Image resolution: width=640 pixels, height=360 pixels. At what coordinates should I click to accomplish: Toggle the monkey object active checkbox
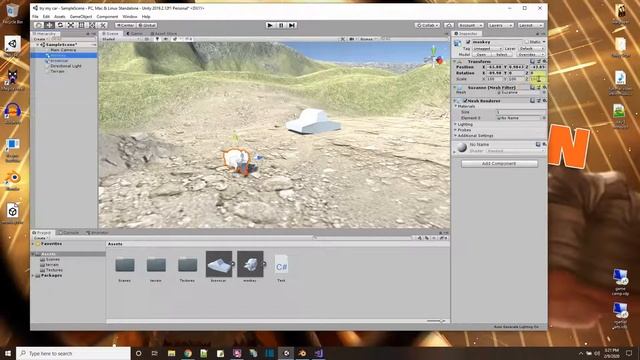tap(468, 42)
